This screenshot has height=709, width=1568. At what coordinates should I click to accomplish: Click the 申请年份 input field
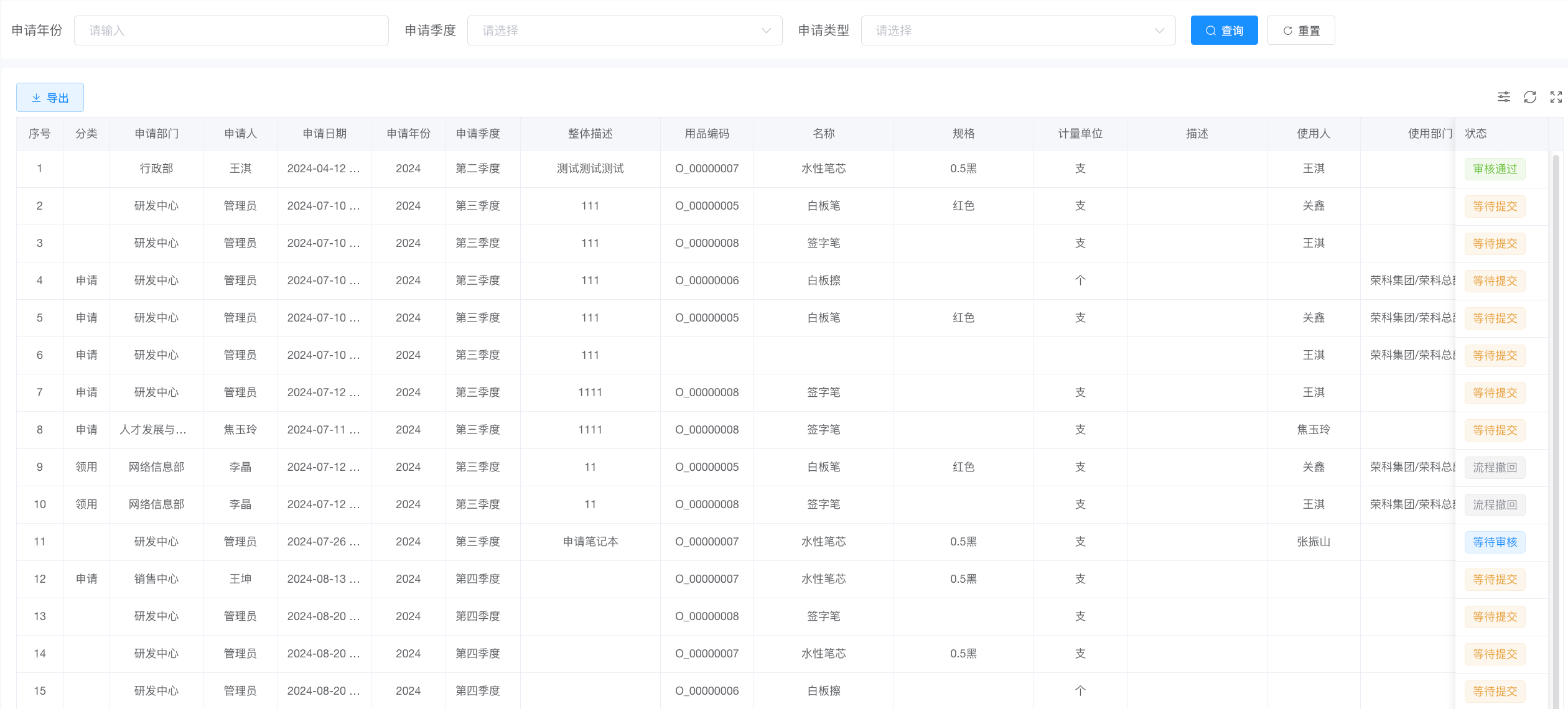pyautogui.click(x=231, y=30)
